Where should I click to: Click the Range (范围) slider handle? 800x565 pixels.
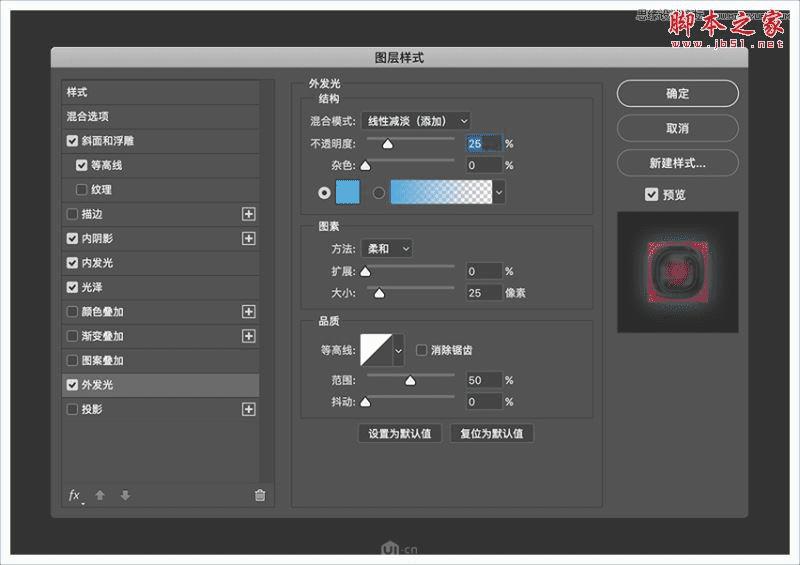coord(410,381)
